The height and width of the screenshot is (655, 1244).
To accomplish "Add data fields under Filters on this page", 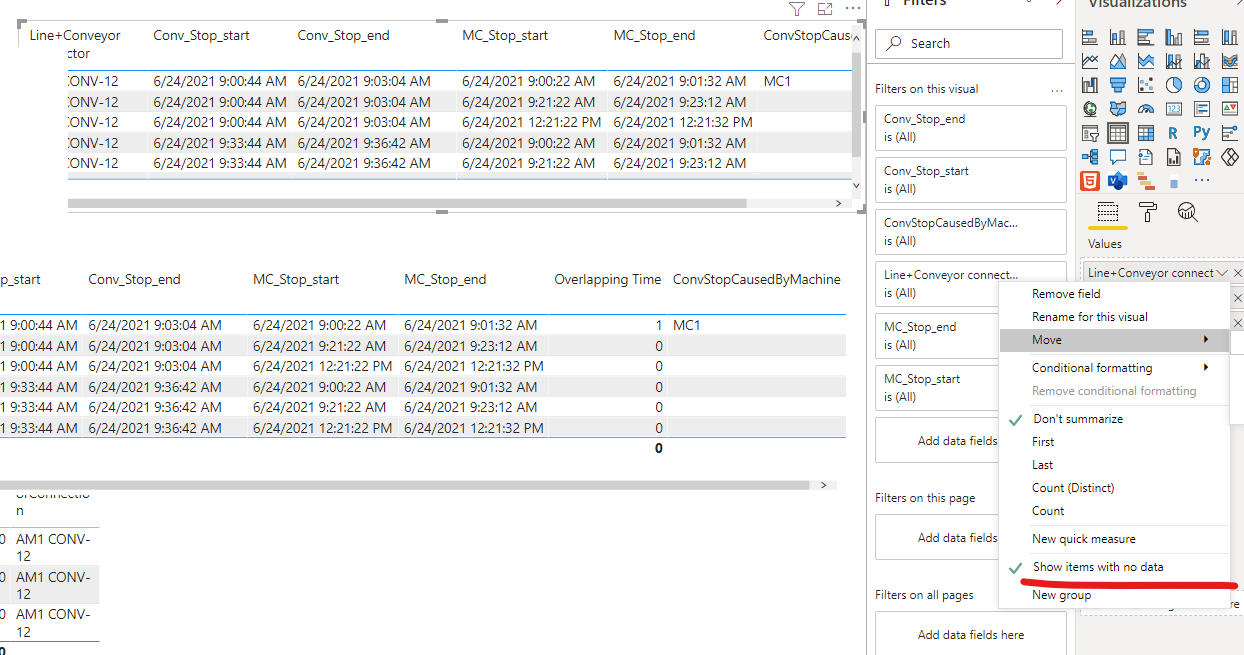I will [x=937, y=538].
